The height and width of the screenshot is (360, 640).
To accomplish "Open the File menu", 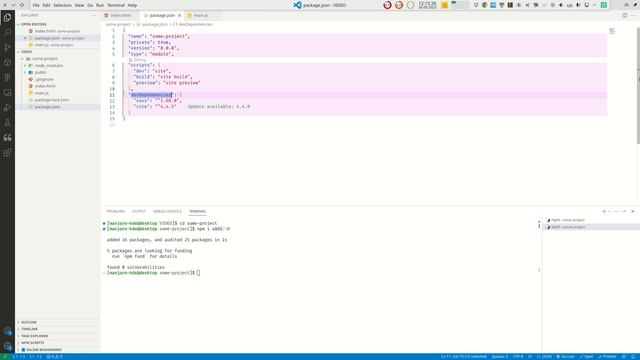I will [x=36, y=5].
